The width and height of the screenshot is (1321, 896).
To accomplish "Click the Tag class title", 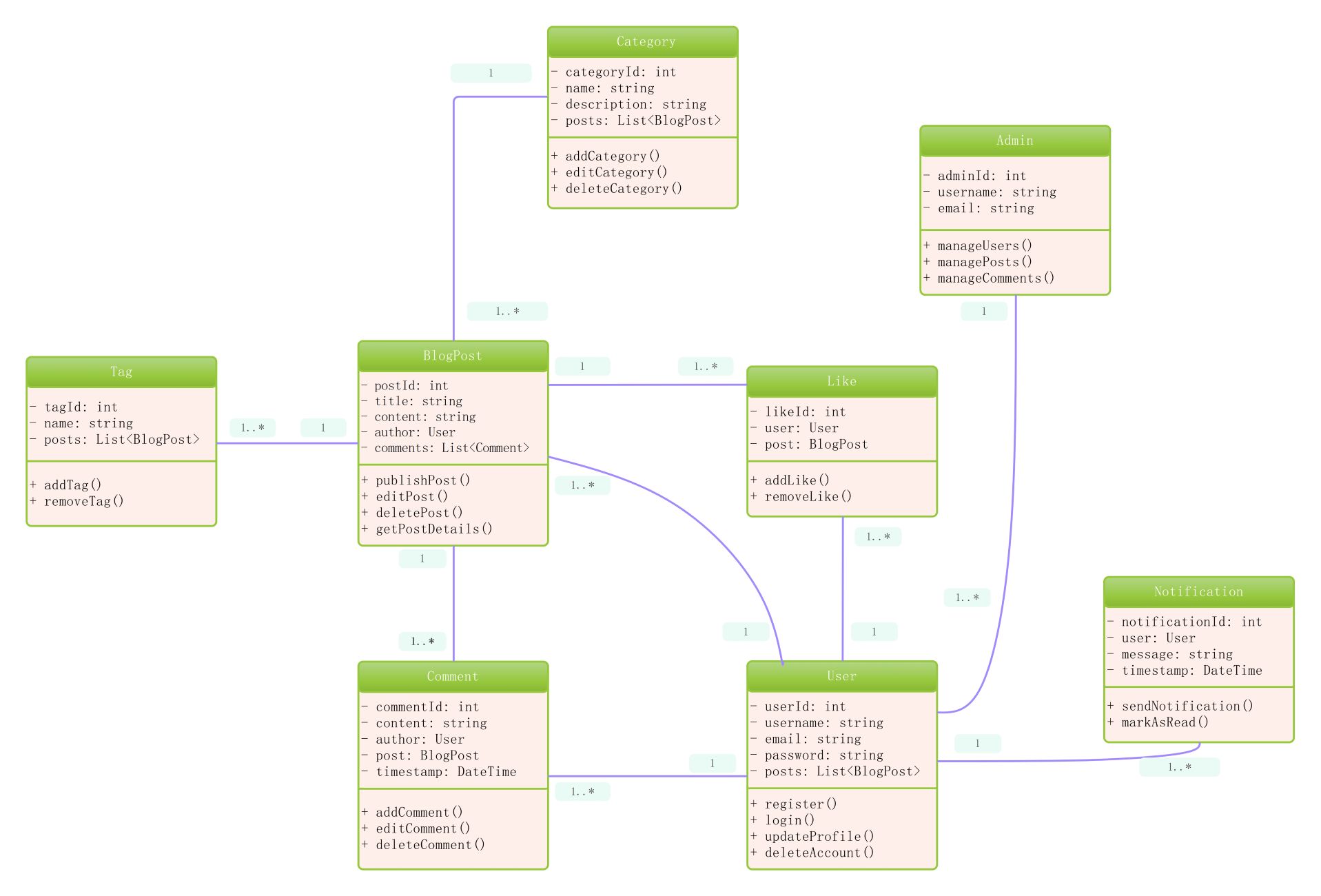I will (x=121, y=372).
